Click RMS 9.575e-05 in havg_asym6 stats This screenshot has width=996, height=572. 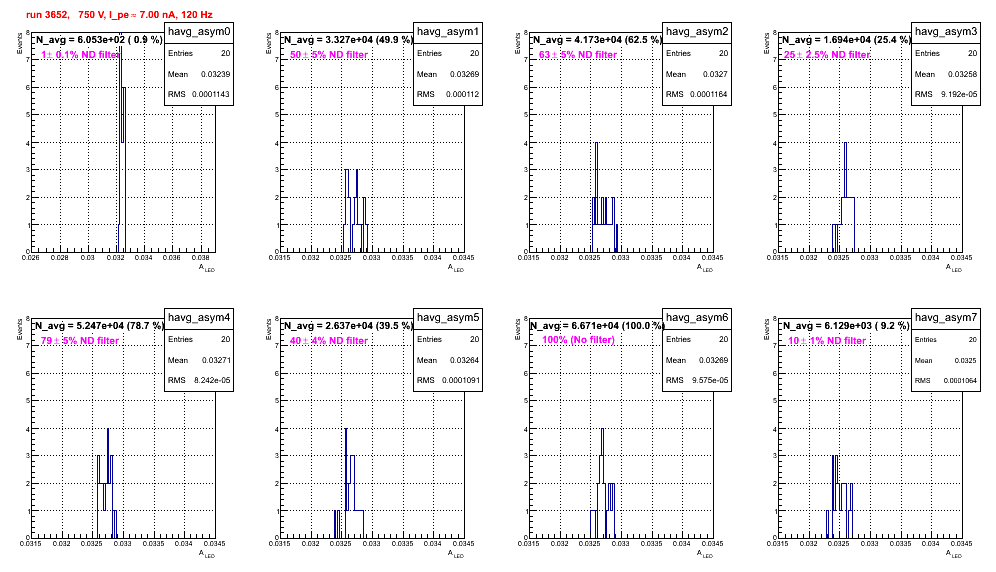click(697, 381)
